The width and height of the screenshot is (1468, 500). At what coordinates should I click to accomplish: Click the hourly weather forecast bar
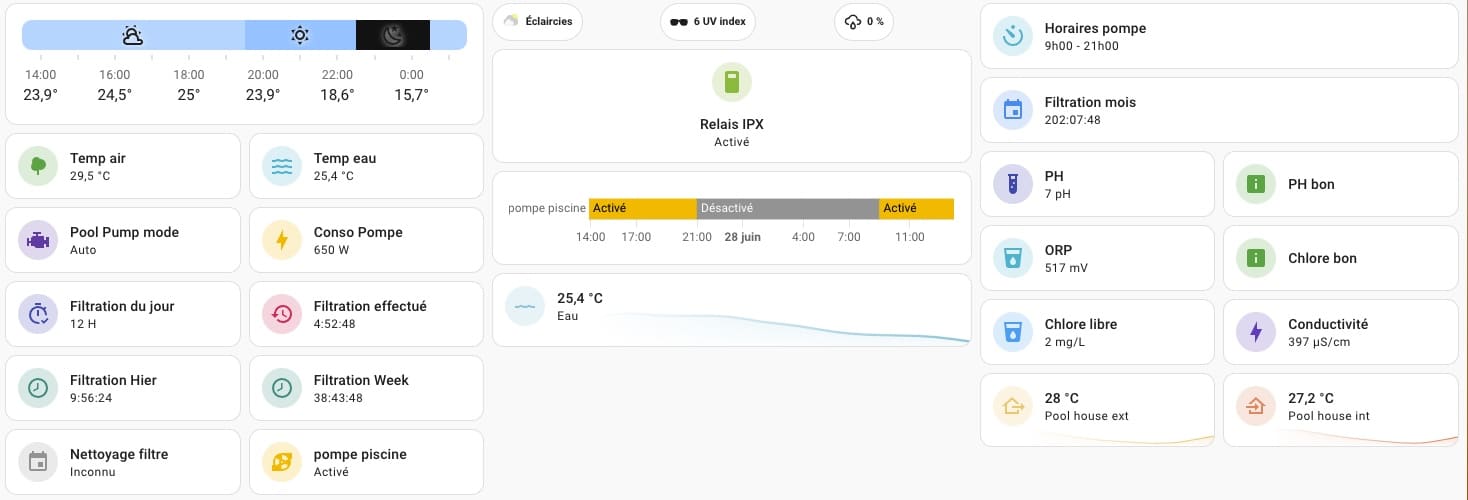coord(244,36)
